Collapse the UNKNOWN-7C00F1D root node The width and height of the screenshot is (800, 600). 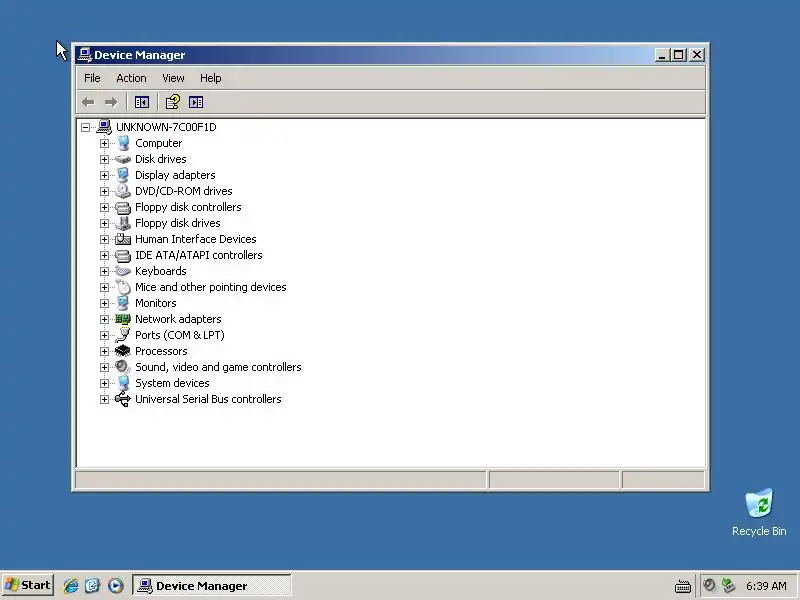pyautogui.click(x=86, y=128)
